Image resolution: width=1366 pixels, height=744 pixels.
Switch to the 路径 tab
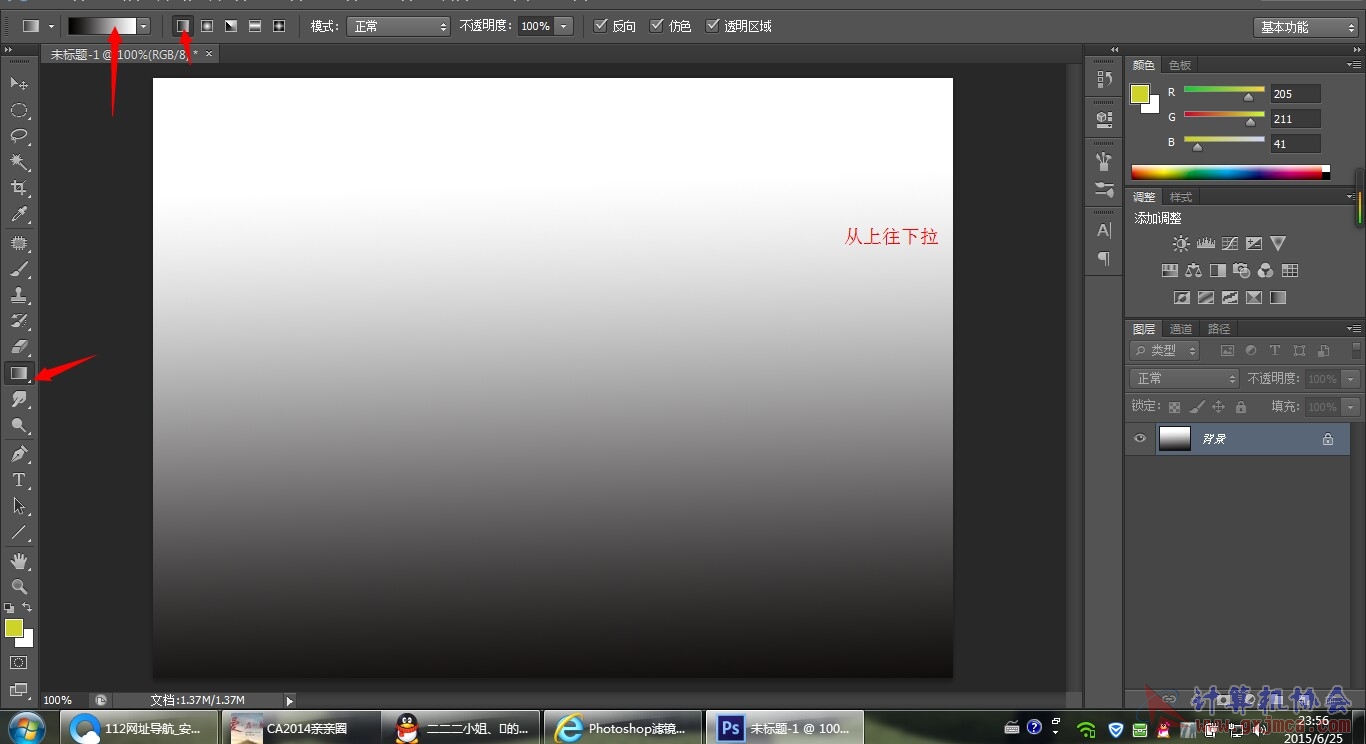pyautogui.click(x=1219, y=329)
